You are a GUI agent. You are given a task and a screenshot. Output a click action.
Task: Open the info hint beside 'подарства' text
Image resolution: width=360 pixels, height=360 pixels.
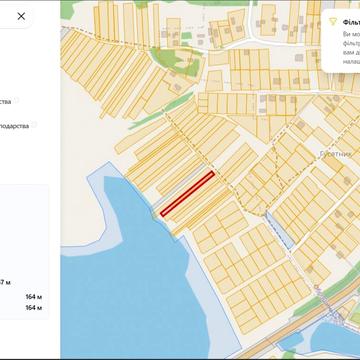33,125
